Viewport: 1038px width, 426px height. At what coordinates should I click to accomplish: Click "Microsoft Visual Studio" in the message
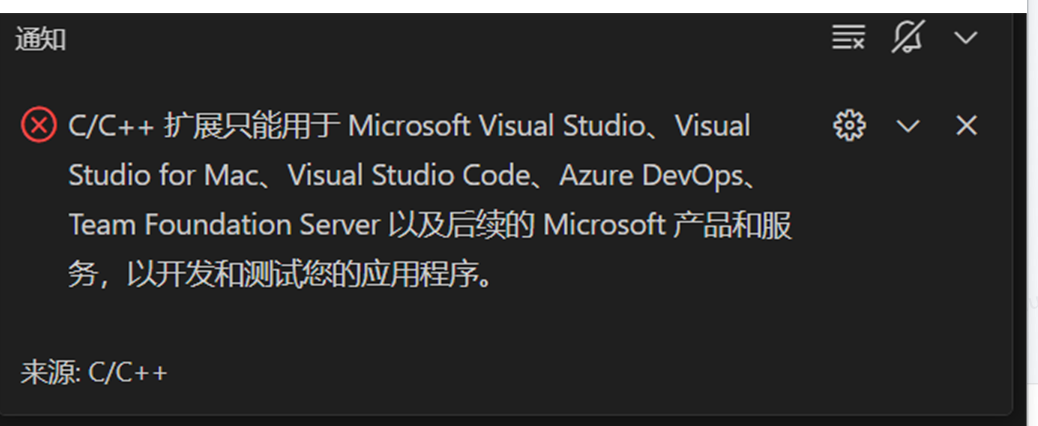pyautogui.click(x=495, y=126)
